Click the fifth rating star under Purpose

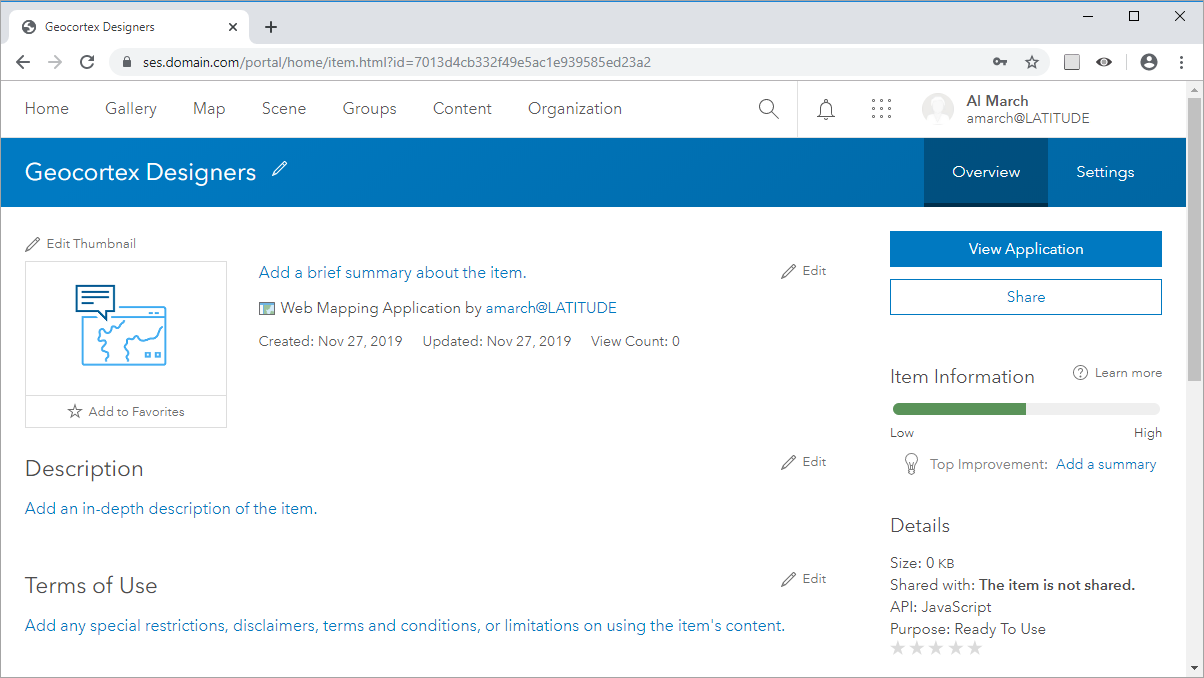(974, 648)
